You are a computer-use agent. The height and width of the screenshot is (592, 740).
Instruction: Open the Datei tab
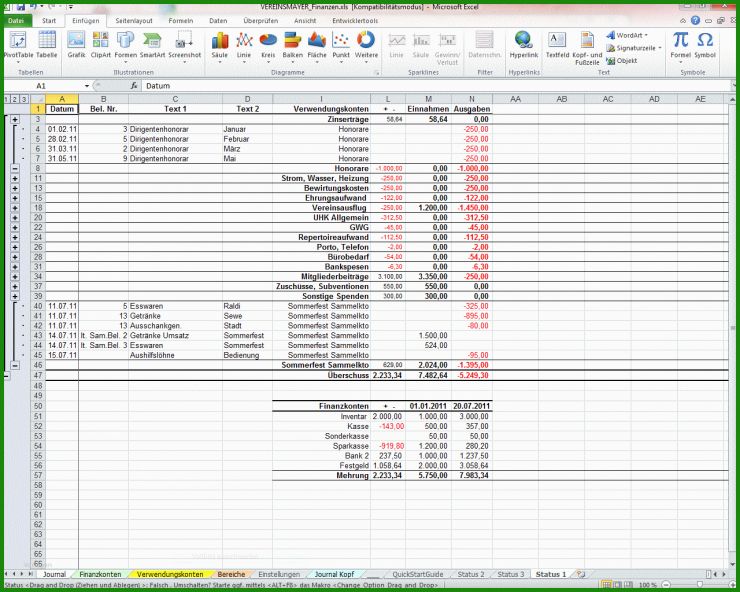point(16,20)
